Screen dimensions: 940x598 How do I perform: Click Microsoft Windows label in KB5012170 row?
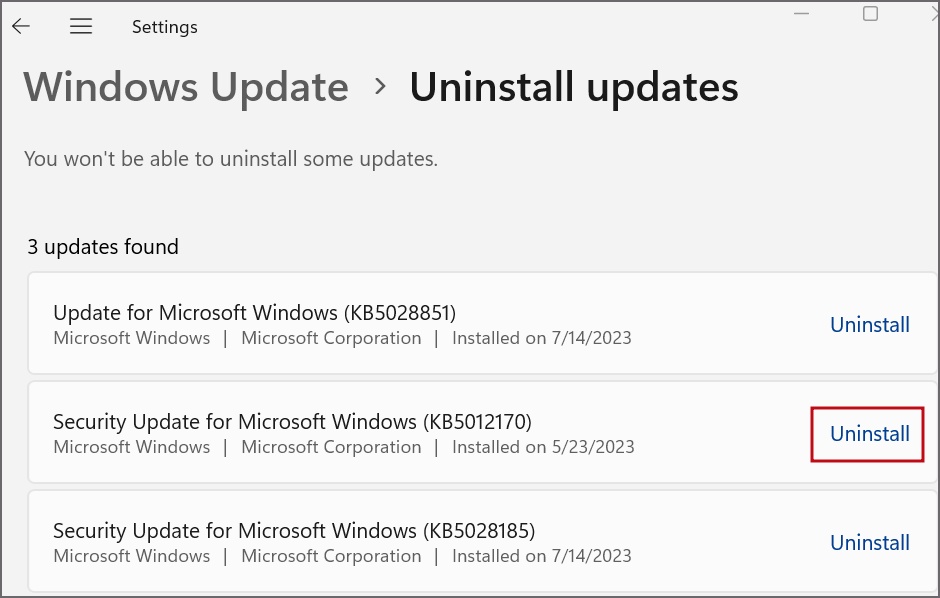[132, 447]
